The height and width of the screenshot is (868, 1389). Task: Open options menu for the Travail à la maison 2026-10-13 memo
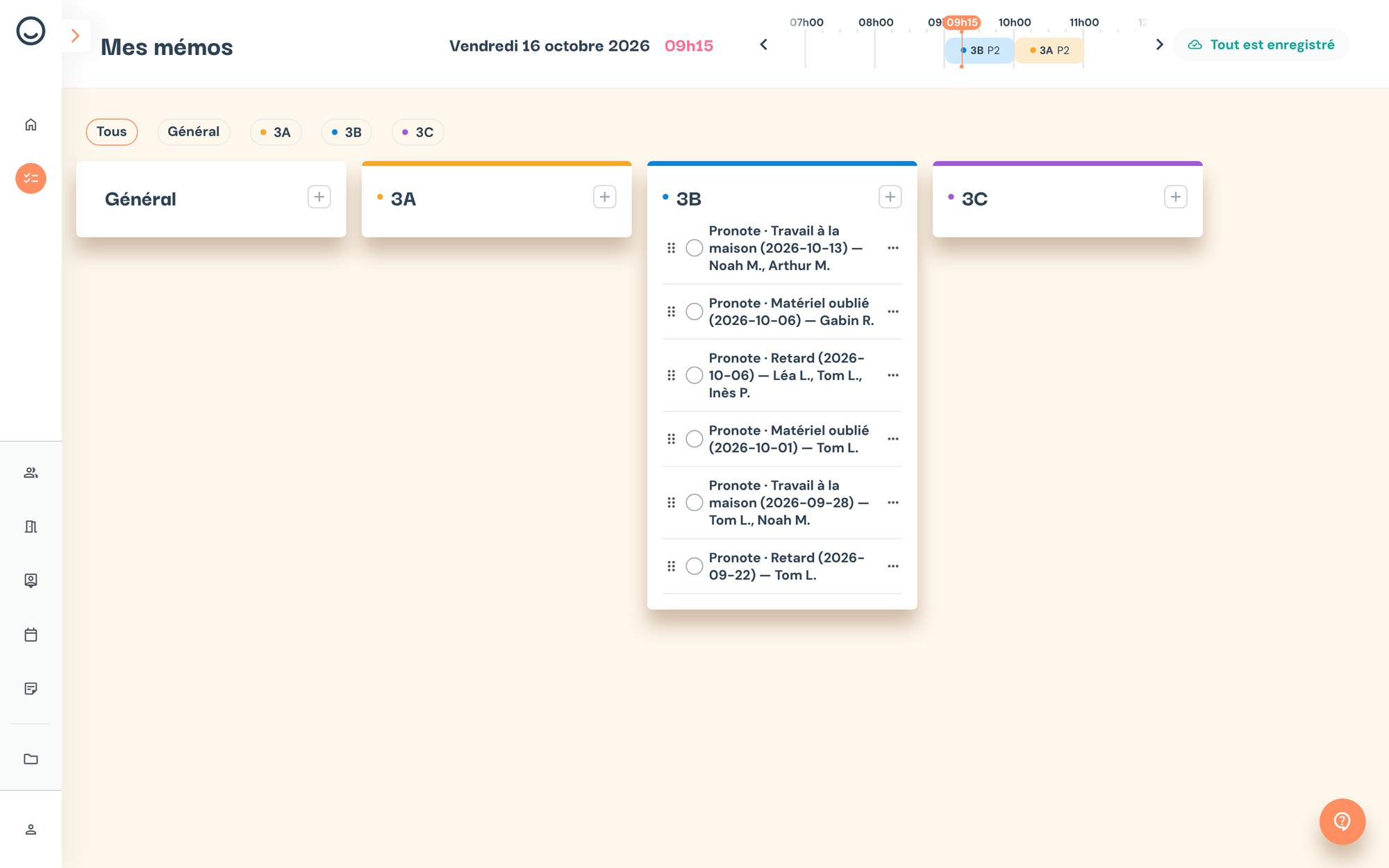tap(892, 248)
